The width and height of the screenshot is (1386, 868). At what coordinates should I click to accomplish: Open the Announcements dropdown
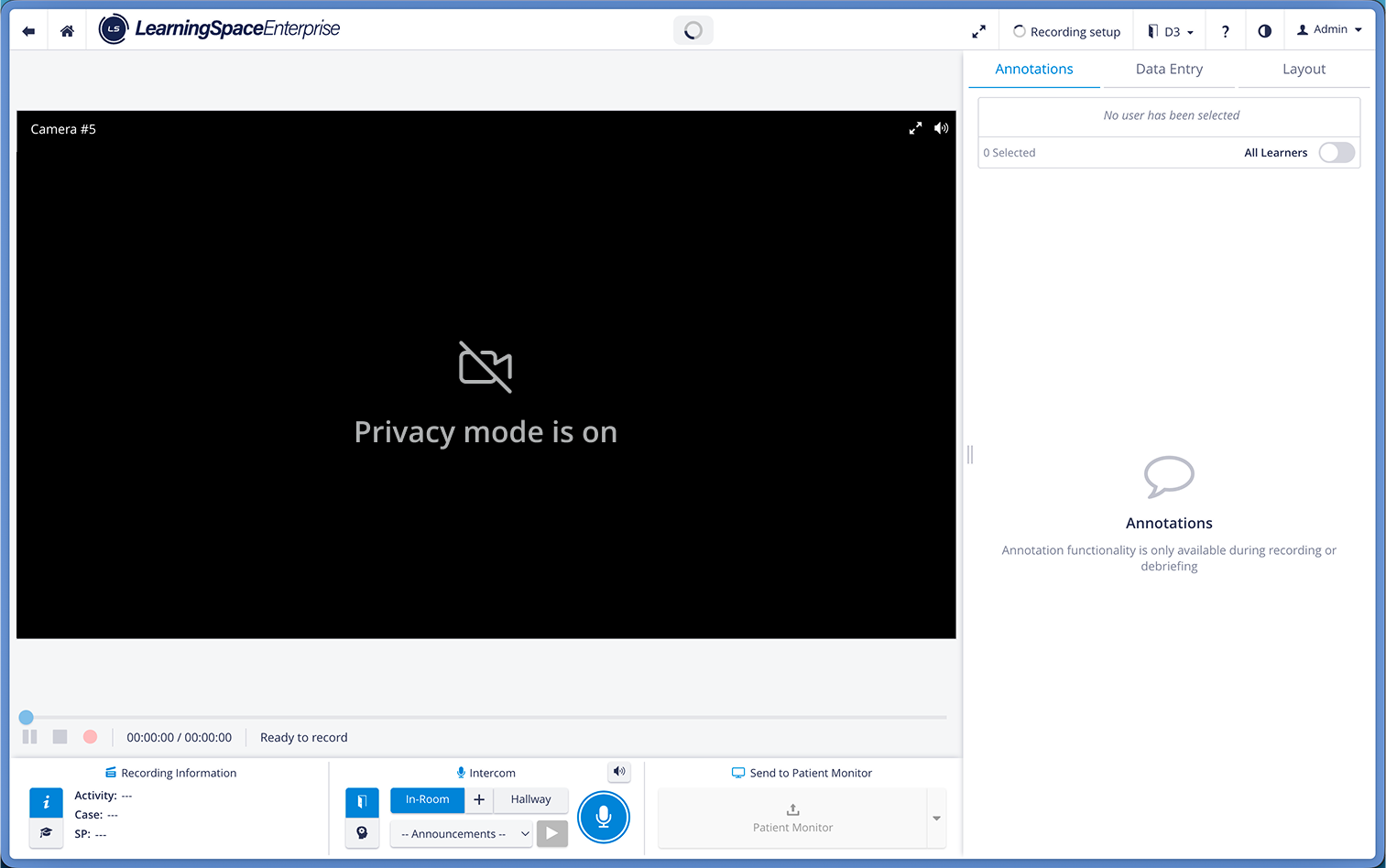461,833
